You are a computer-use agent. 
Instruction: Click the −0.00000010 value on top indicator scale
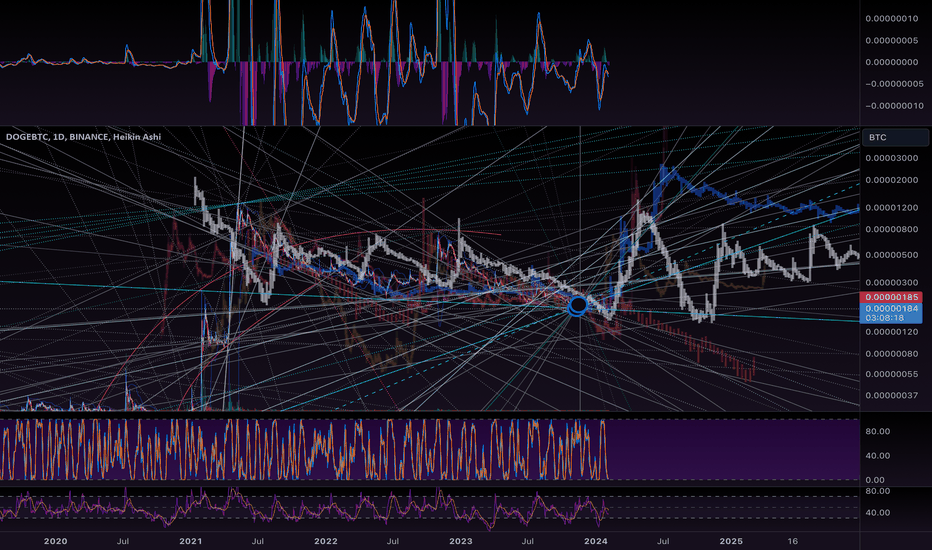[x=893, y=106]
